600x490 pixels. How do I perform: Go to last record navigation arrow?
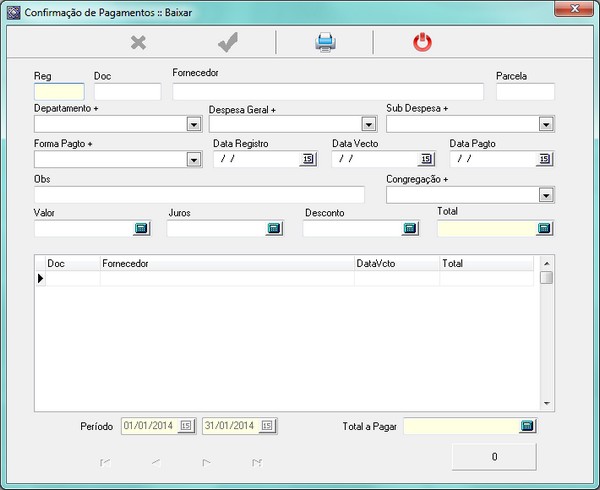(x=257, y=463)
